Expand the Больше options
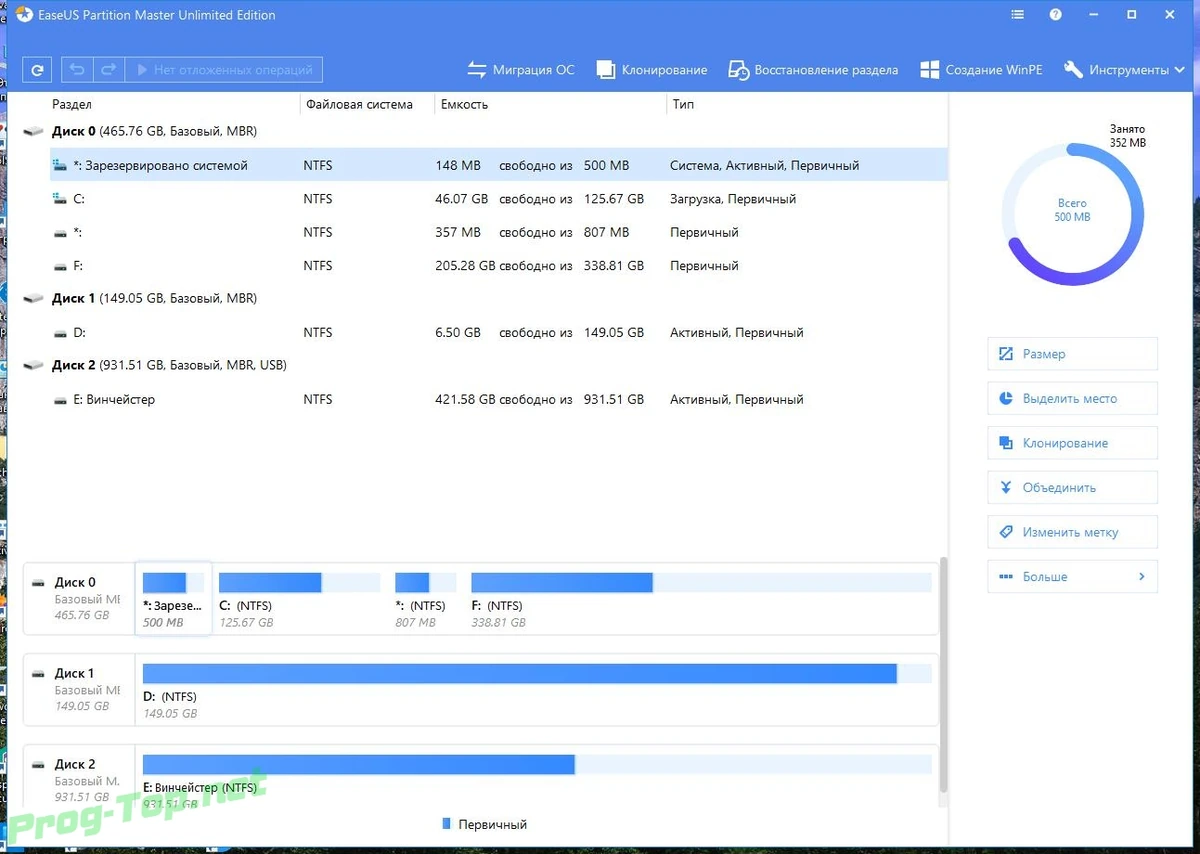1200x854 pixels. click(x=1072, y=577)
